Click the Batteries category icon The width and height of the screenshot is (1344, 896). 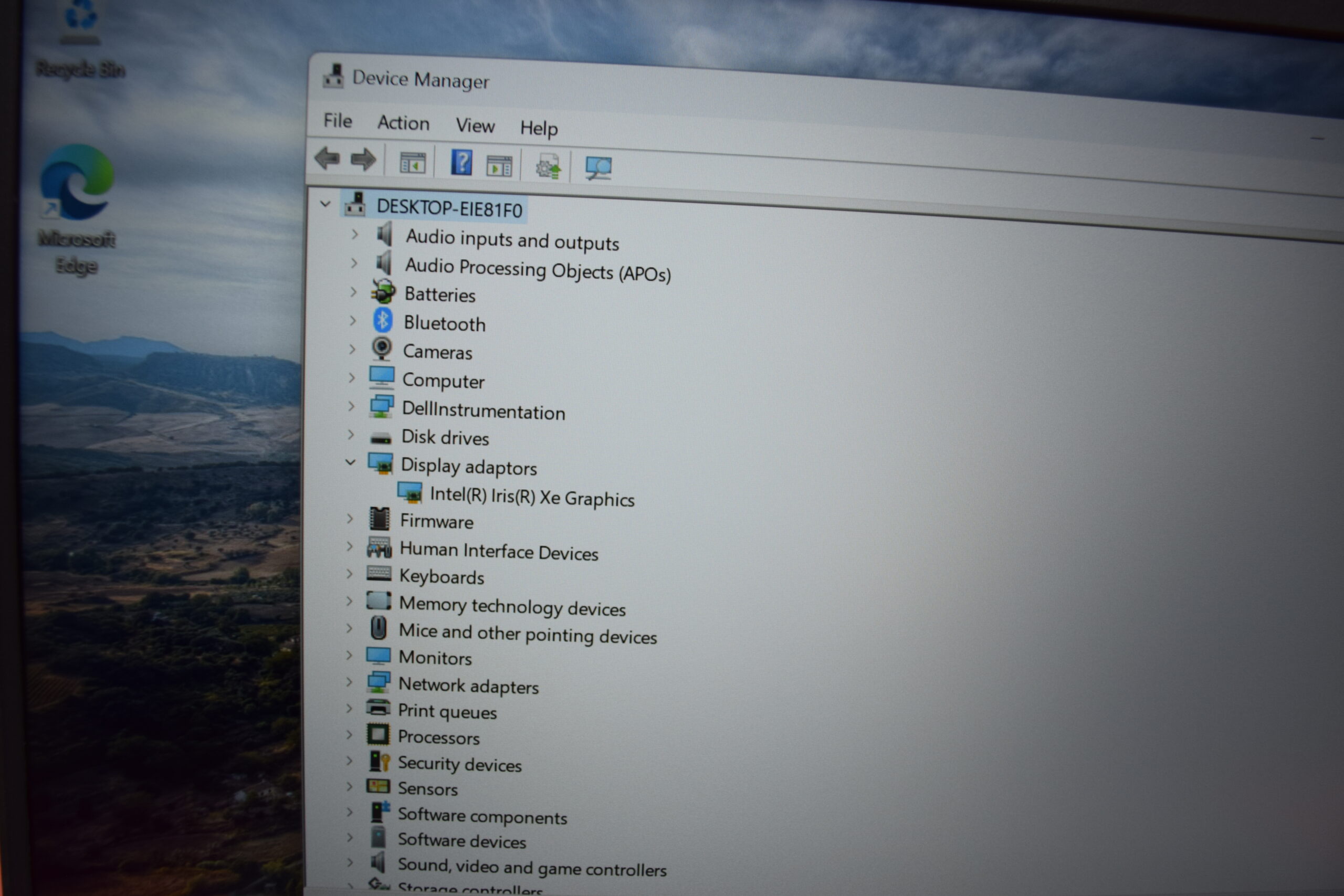click(x=383, y=291)
